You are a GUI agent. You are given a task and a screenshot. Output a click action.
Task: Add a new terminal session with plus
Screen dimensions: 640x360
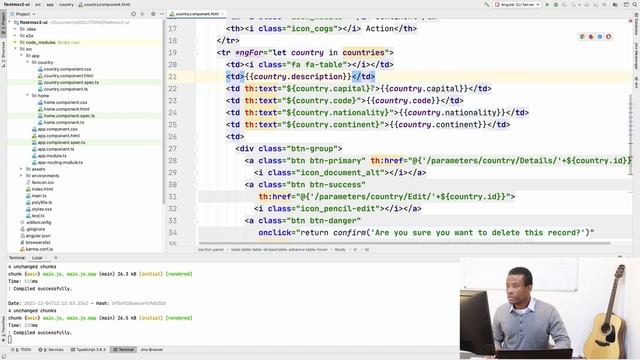coord(56,258)
